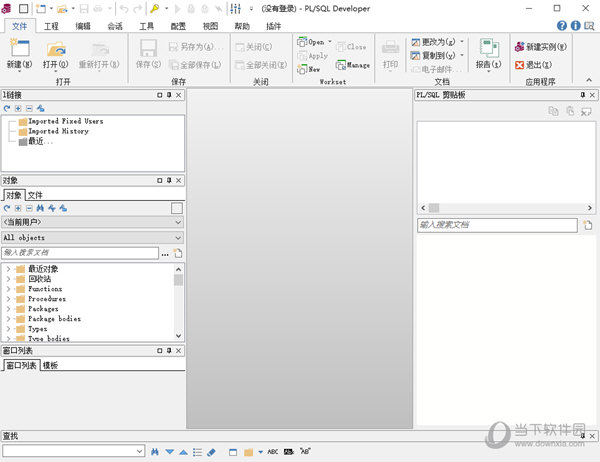Toggle regular expression "AB" option in 查找 bar

pyautogui.click(x=305, y=452)
